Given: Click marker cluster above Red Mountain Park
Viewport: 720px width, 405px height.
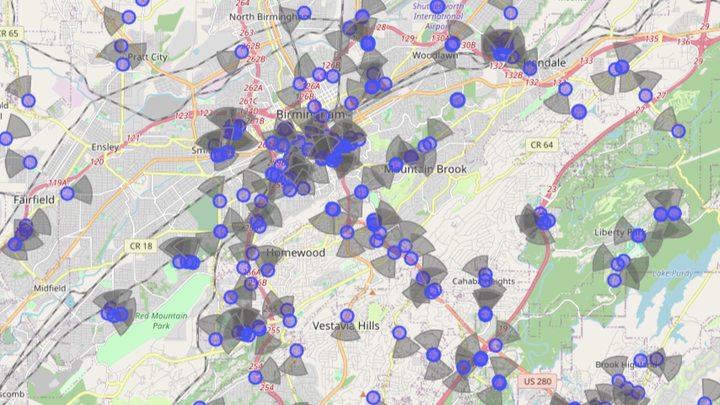Looking at the screenshot, I should click(113, 314).
